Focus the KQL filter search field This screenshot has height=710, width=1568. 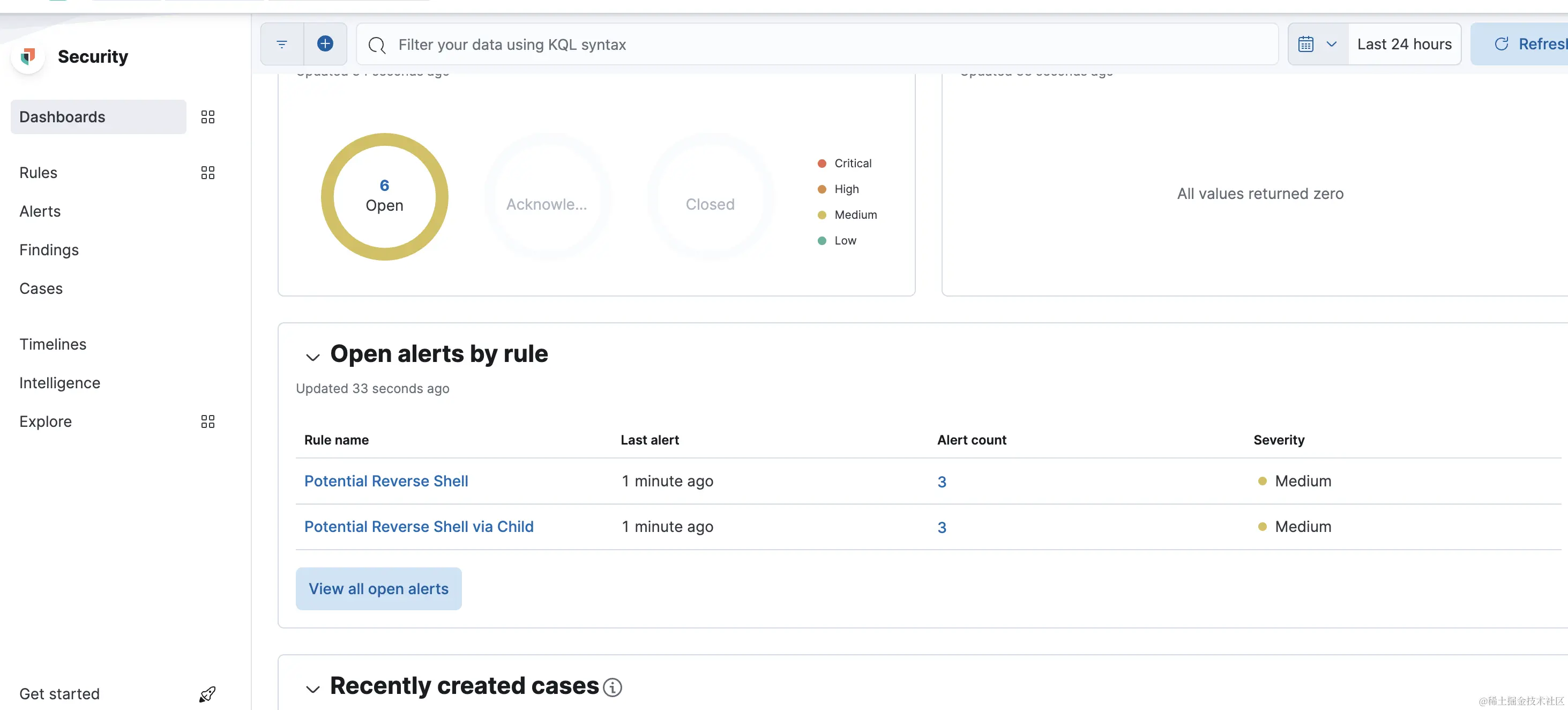click(816, 45)
